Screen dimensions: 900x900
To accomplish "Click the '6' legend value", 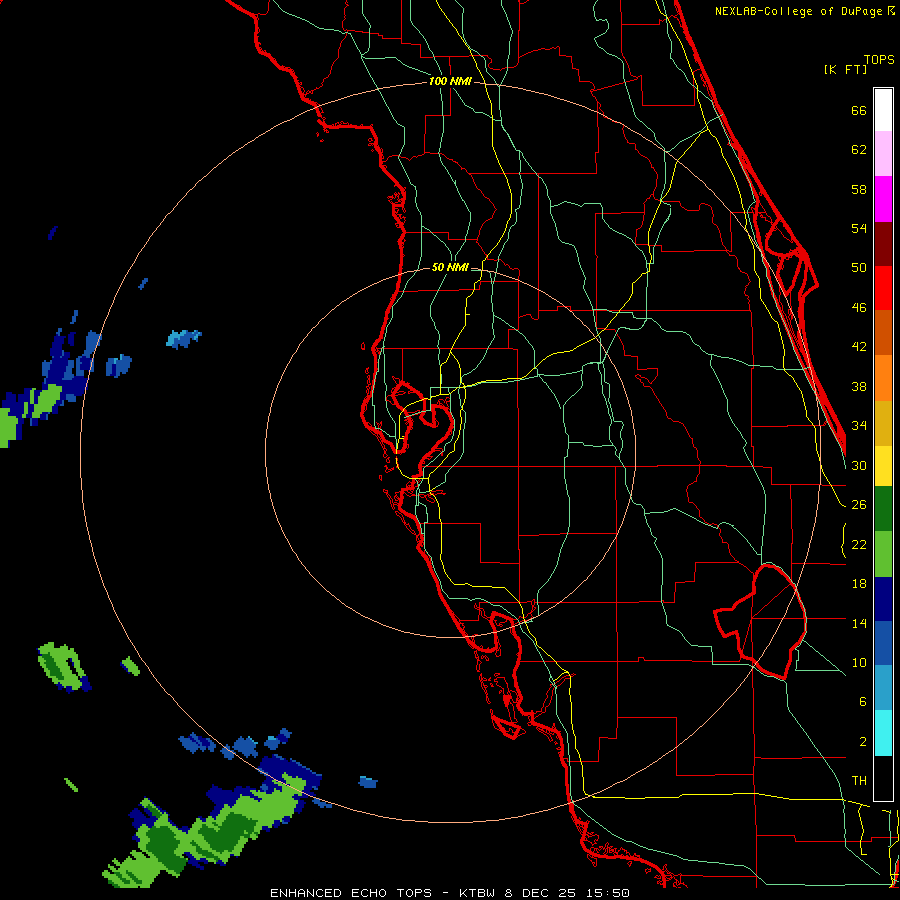I will [x=862, y=701].
